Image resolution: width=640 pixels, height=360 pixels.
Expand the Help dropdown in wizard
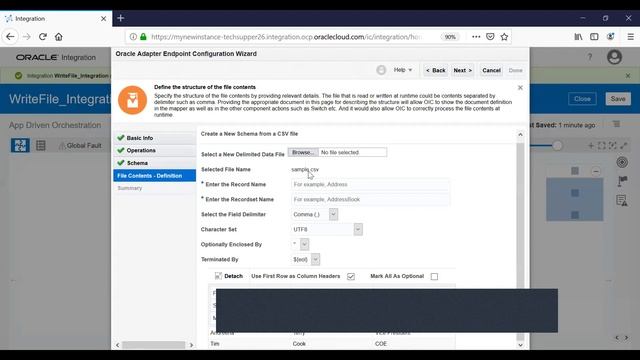pyautogui.click(x=402, y=70)
